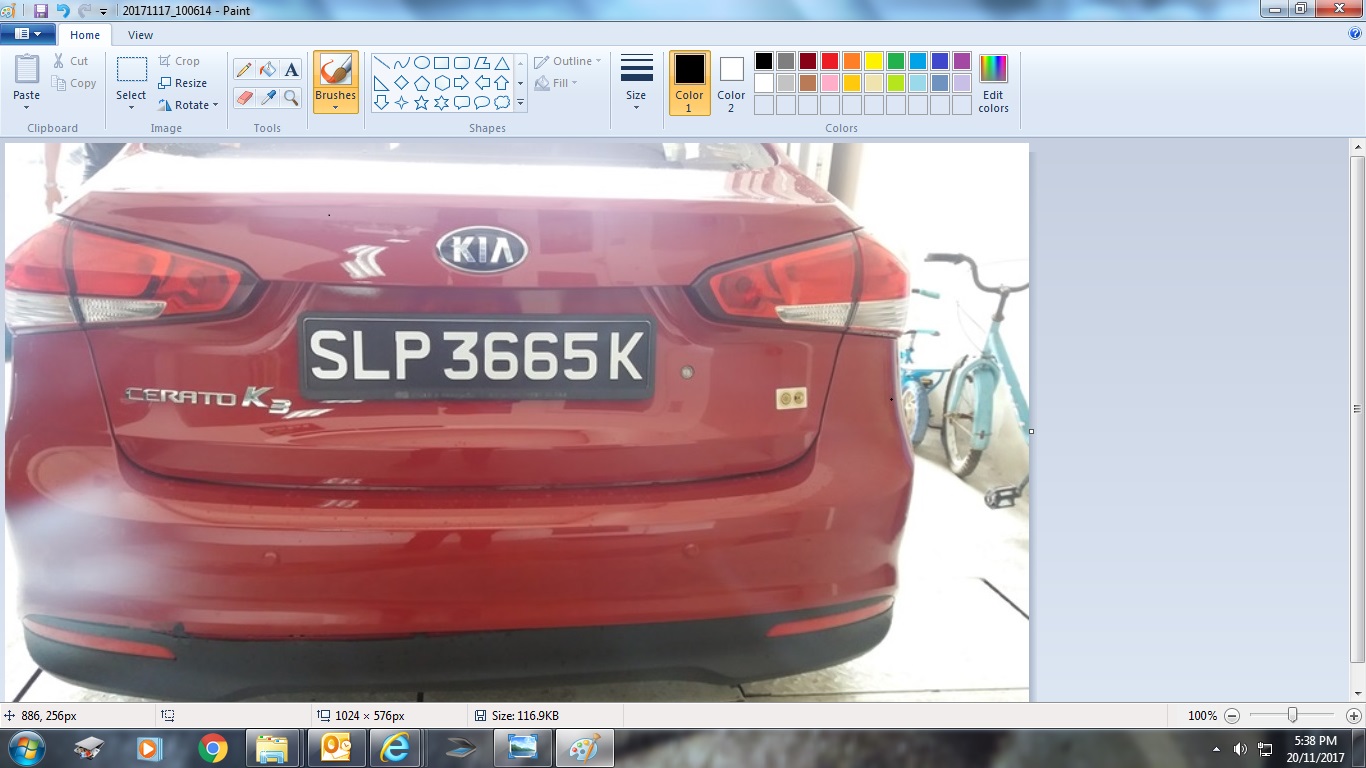
Task: Open Google Chrome from the taskbar
Action: [212, 748]
